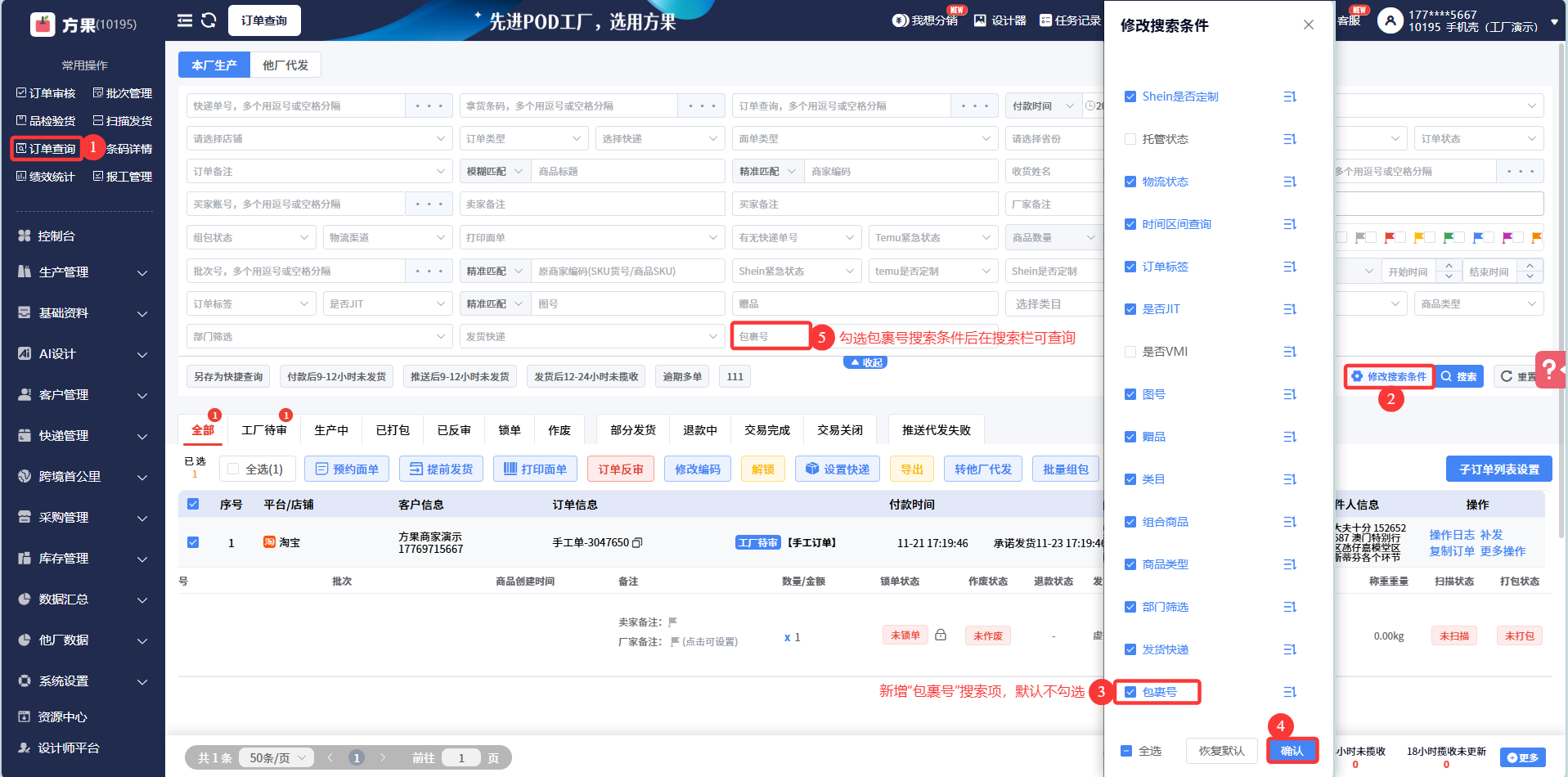Expand the 生产管理 sidebar menu
The height and width of the screenshot is (777, 1568).
coord(82,272)
